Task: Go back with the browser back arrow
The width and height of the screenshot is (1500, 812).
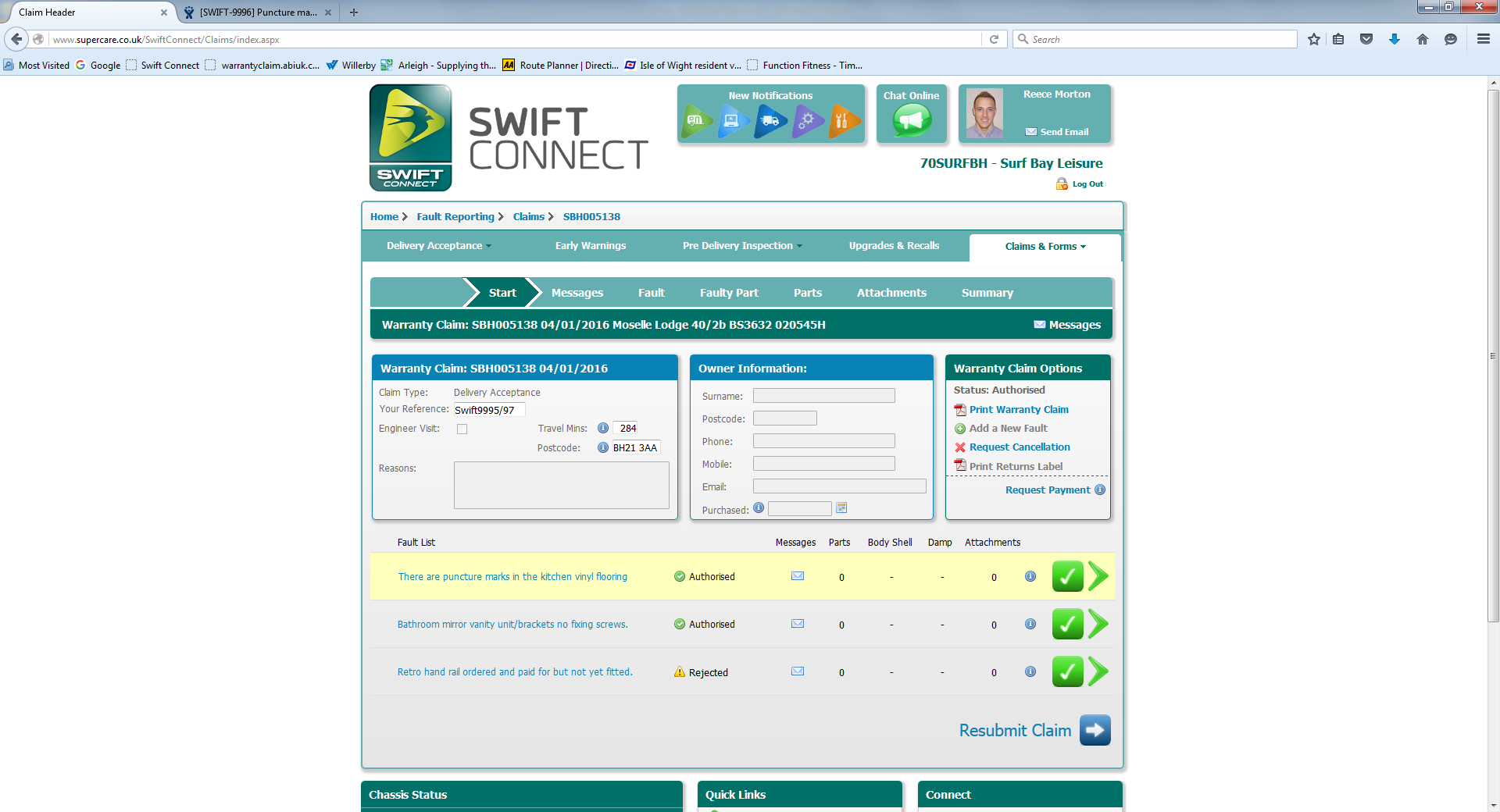Action: pyautogui.click(x=16, y=39)
